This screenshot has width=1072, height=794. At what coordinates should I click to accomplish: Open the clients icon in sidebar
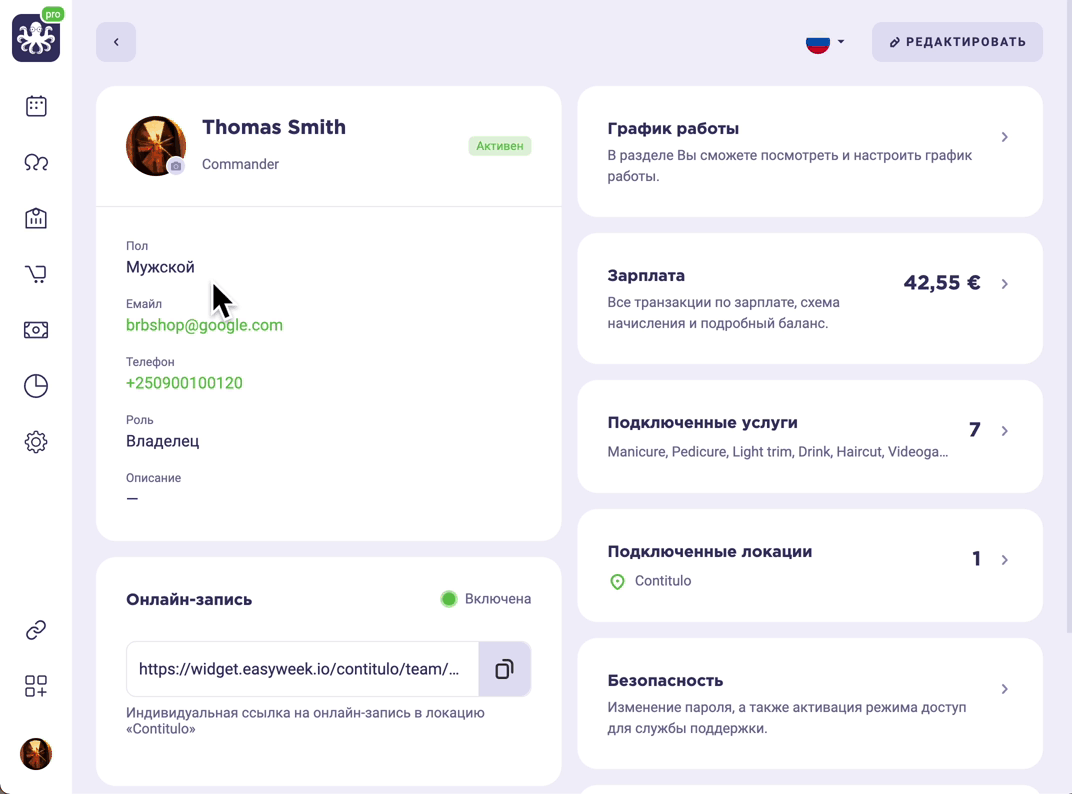(x=36, y=162)
